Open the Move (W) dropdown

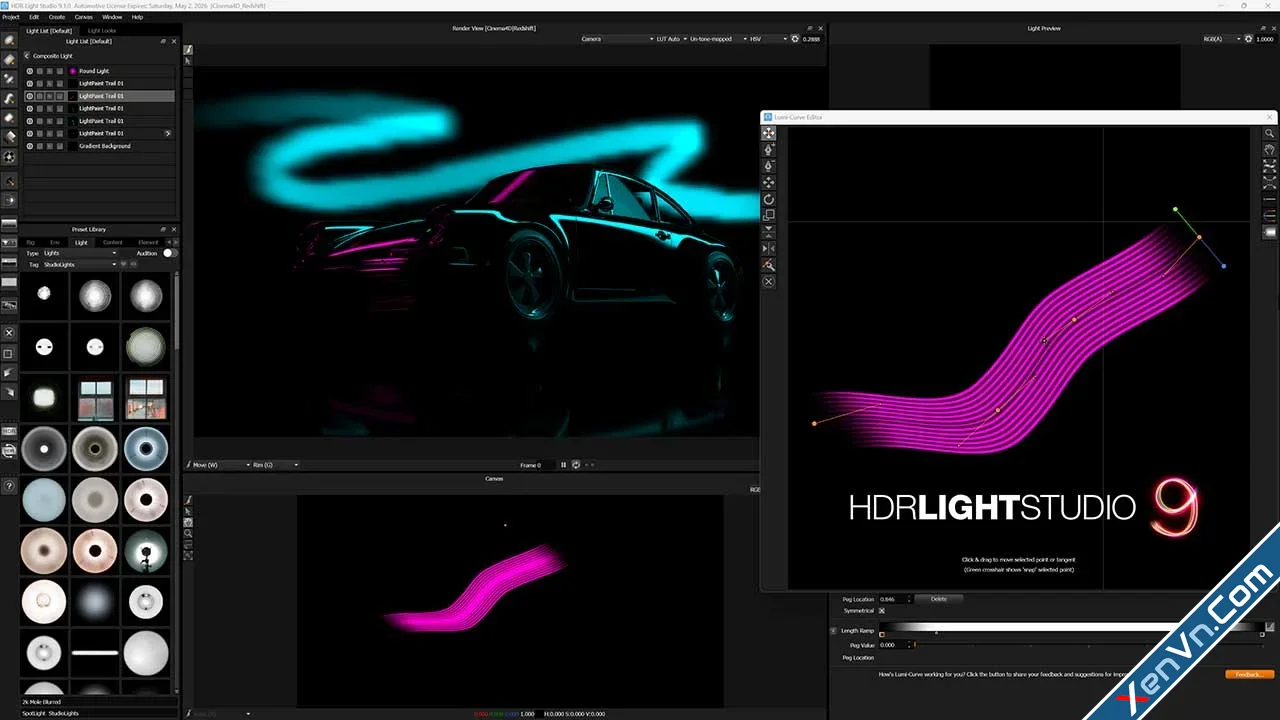click(x=220, y=465)
